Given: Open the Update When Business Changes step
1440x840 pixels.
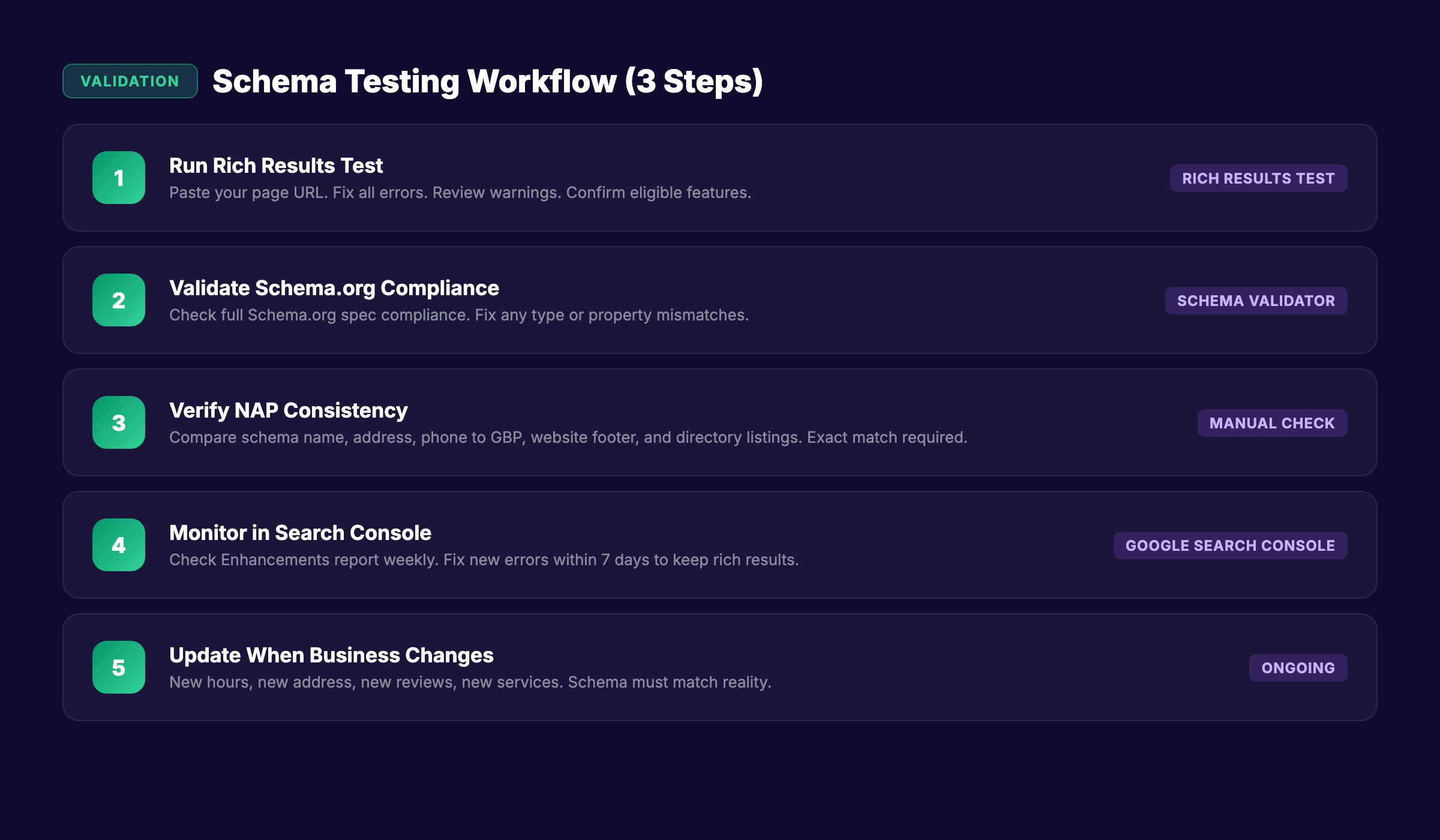Looking at the screenshot, I should (332, 655).
